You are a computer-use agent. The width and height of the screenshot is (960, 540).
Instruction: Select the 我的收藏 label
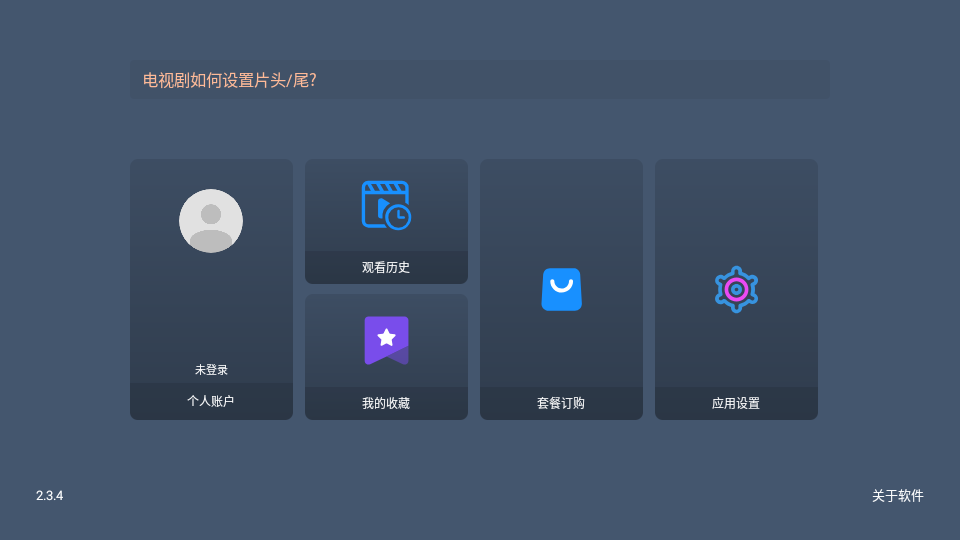point(386,403)
